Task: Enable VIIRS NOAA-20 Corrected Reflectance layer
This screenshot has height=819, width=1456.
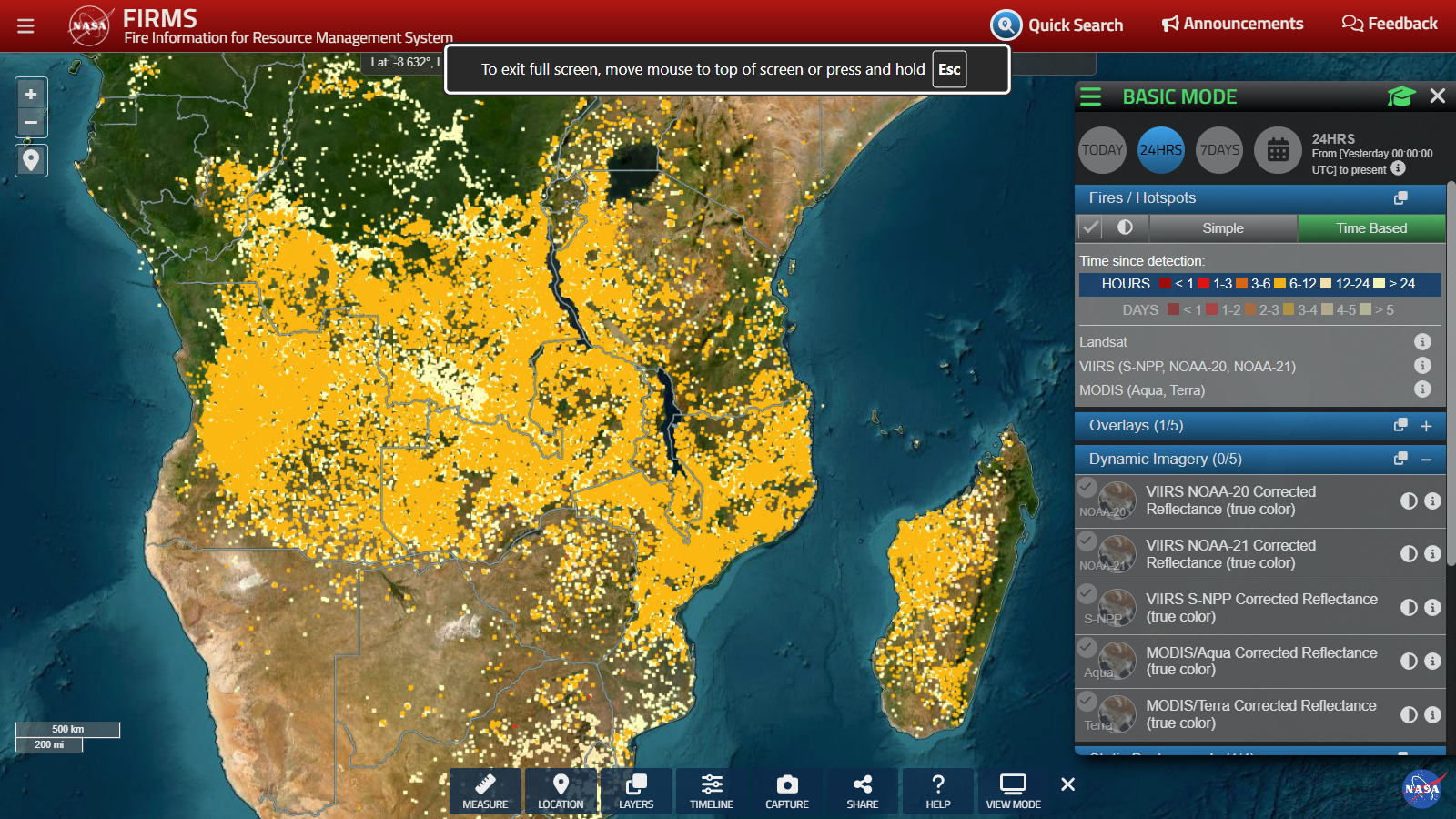Action: point(1087,488)
